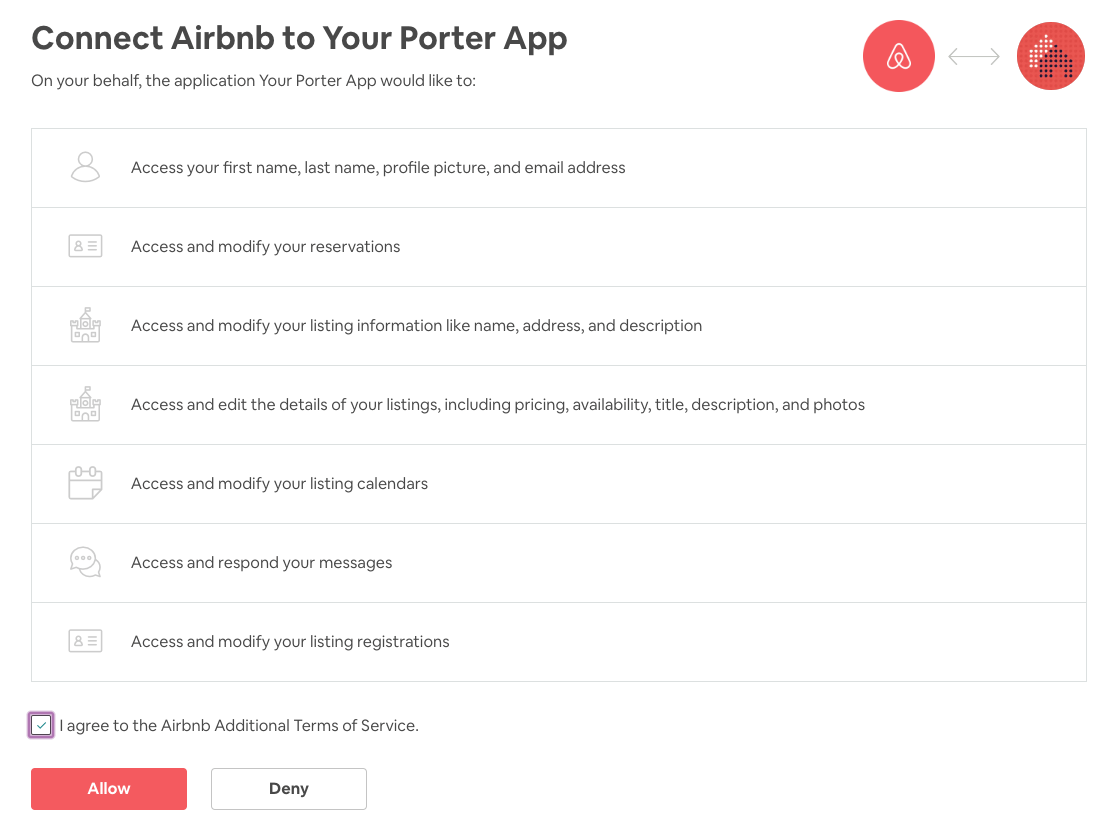Click the messages permission row
The width and height of the screenshot is (1119, 839).
click(x=559, y=562)
